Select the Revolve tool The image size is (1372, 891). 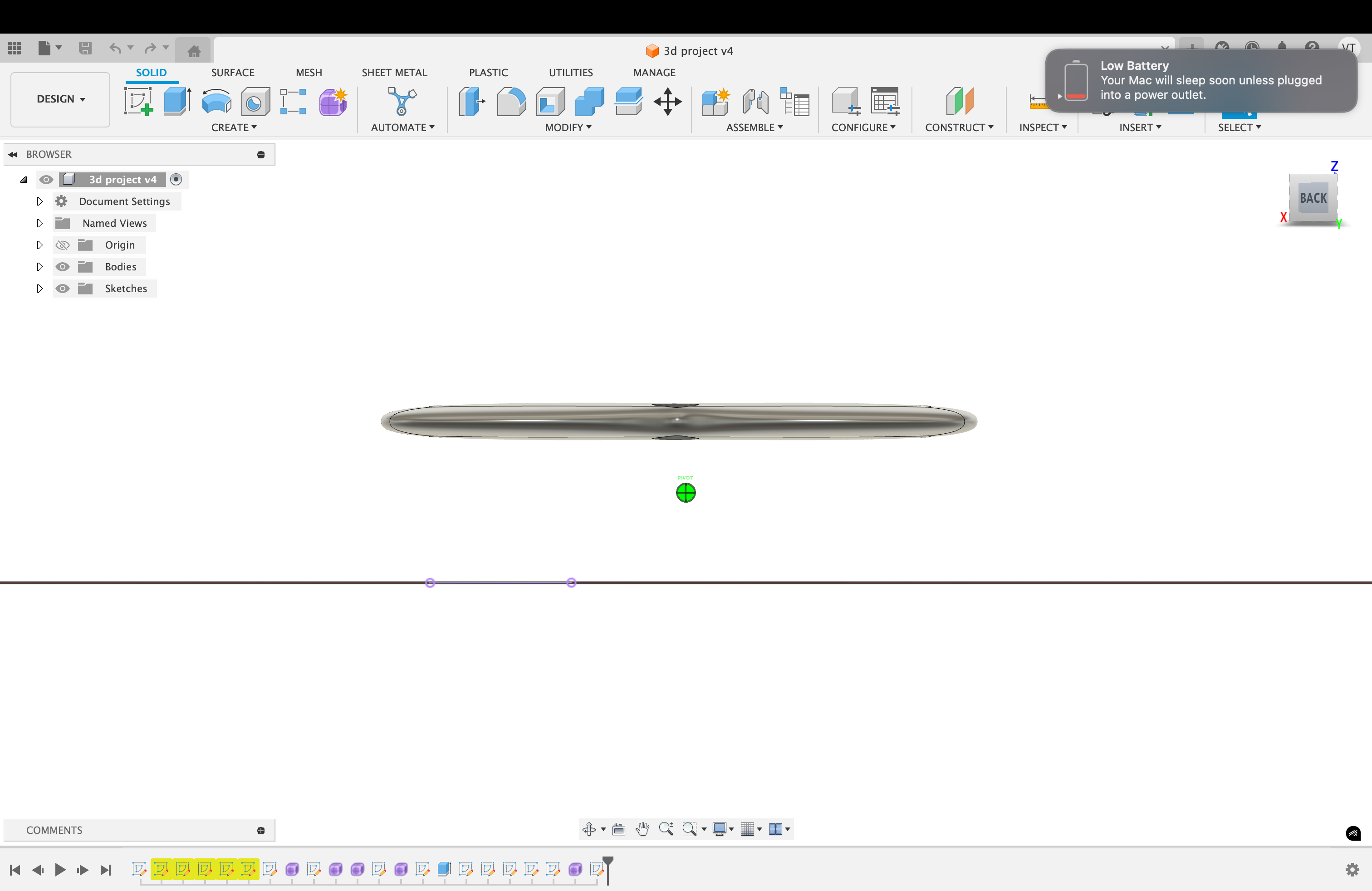coord(216,102)
